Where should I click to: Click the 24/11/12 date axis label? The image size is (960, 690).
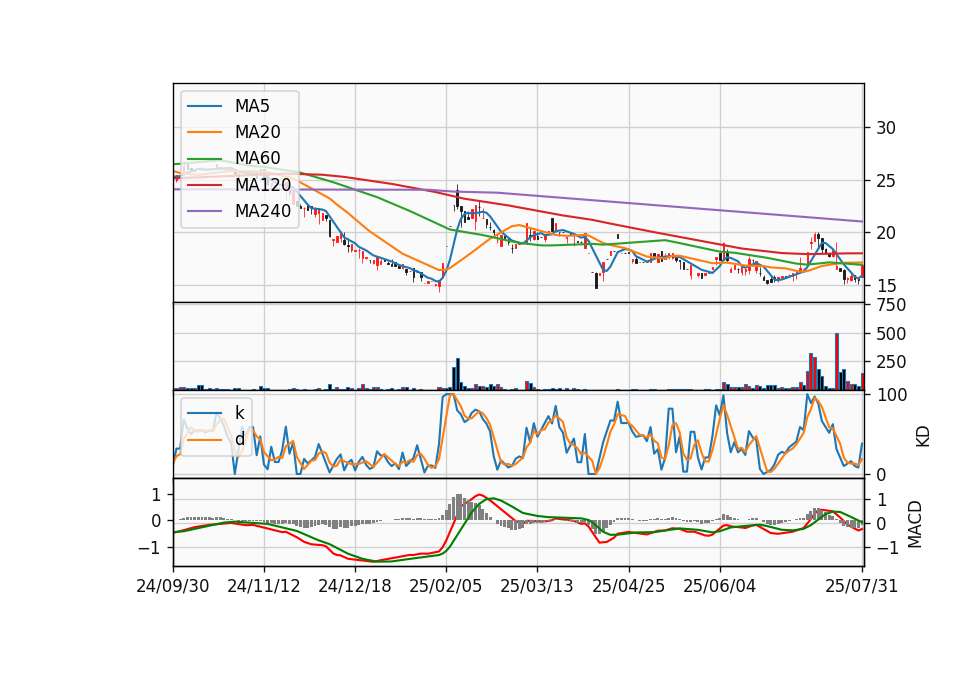264,586
